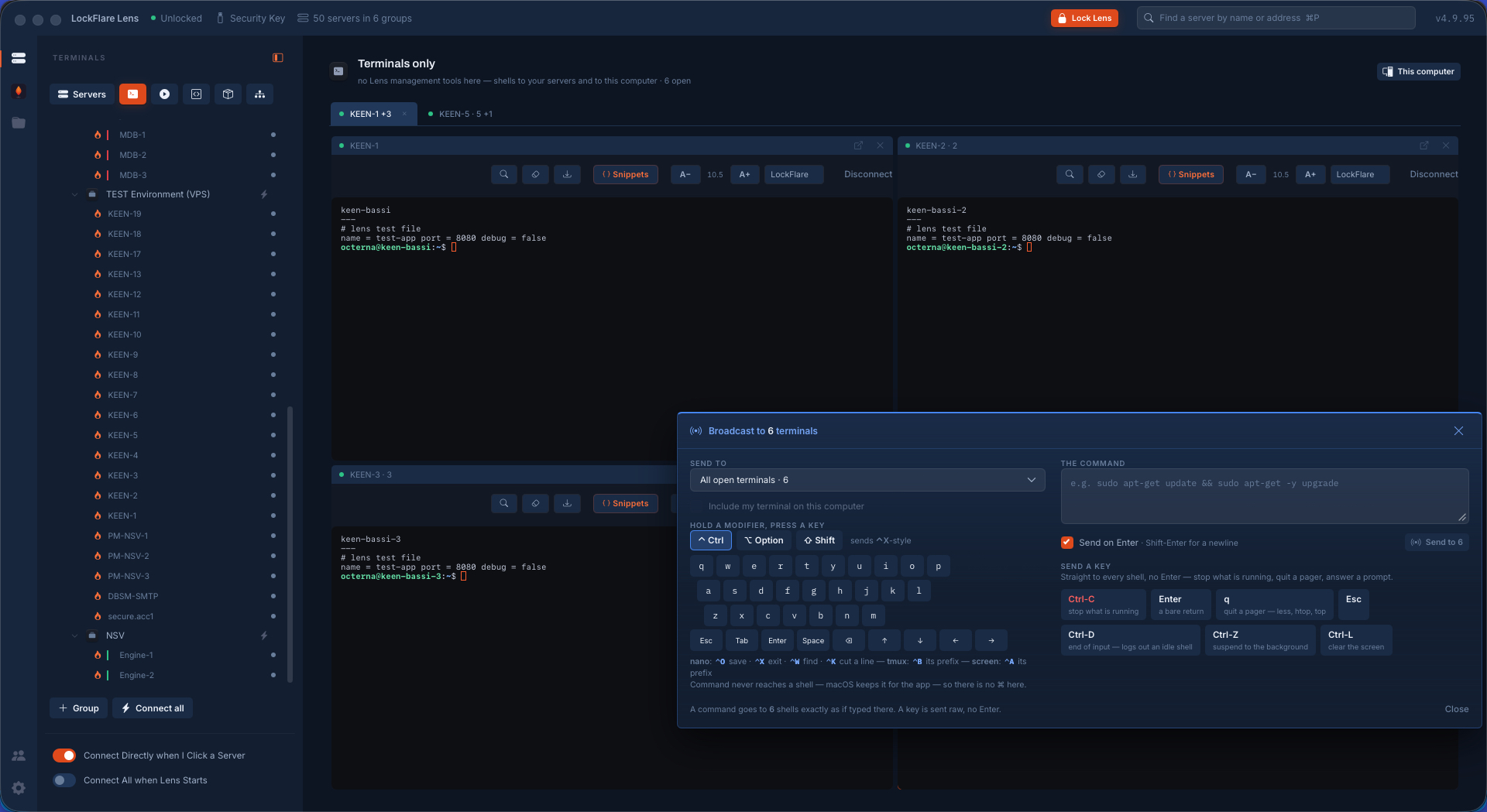The height and width of the screenshot is (812, 1487).
Task: Search in the KEEN-1 terminal pane
Action: click(x=504, y=174)
